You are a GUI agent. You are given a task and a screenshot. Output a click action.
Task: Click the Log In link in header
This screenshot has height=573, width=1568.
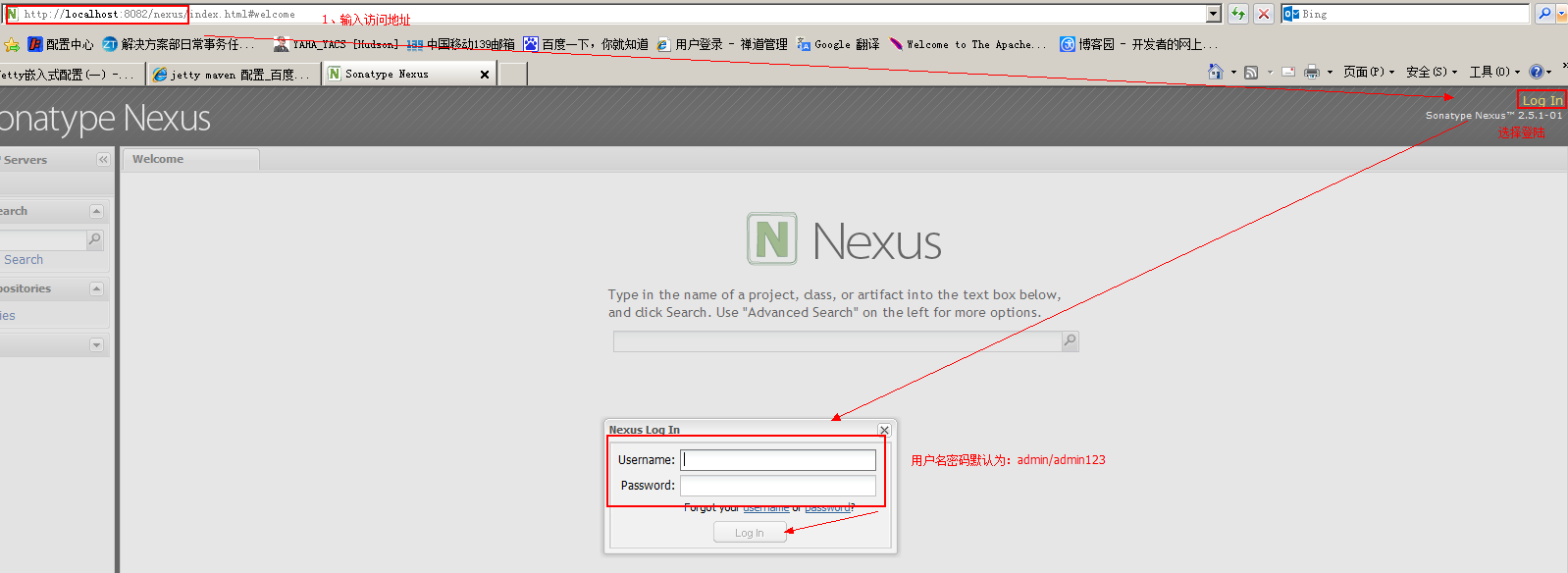1542,100
